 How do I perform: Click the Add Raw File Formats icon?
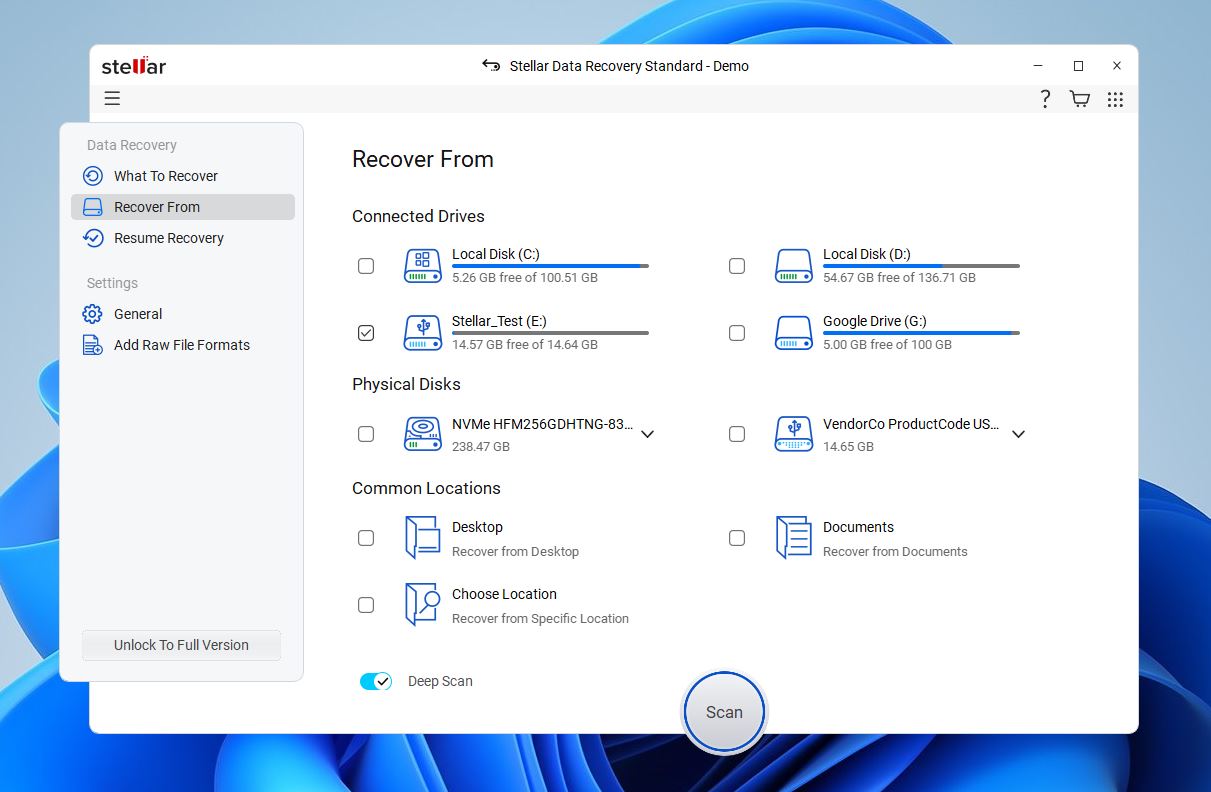(x=92, y=345)
